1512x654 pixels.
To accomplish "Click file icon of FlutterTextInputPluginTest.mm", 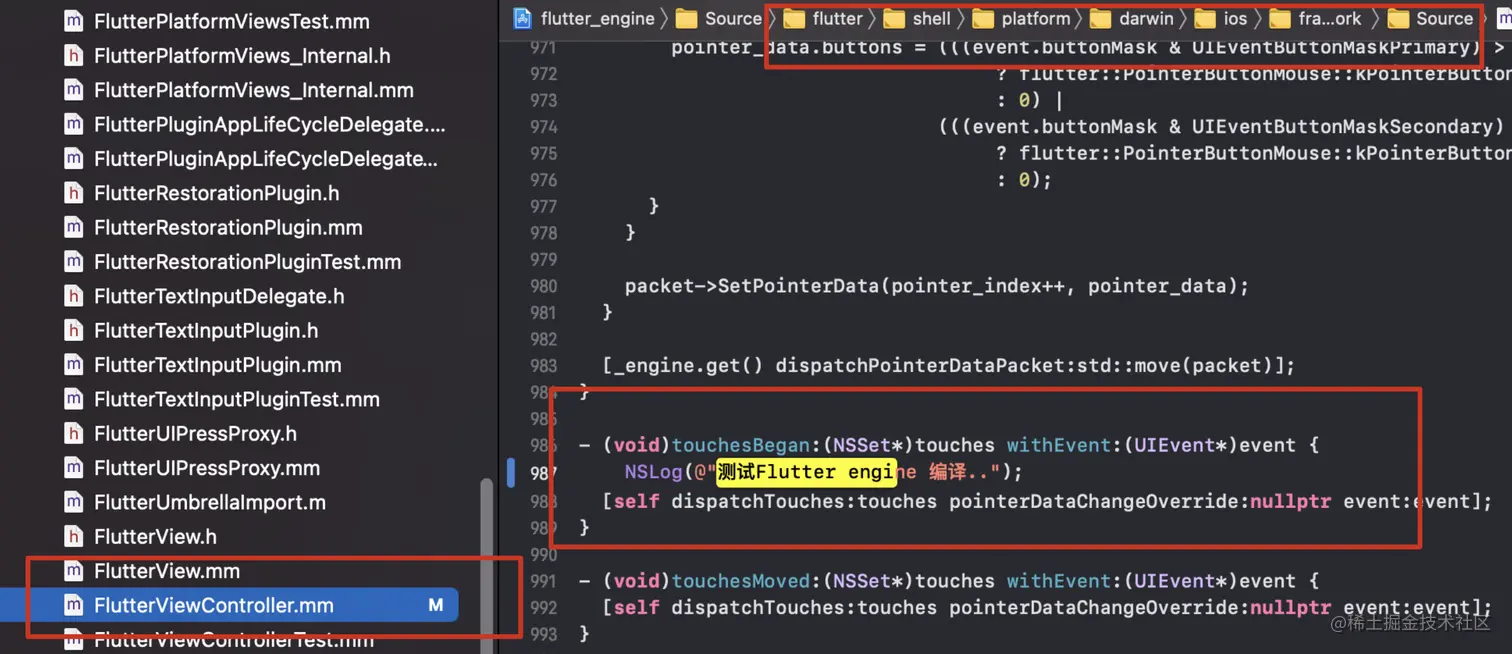I will point(73,399).
